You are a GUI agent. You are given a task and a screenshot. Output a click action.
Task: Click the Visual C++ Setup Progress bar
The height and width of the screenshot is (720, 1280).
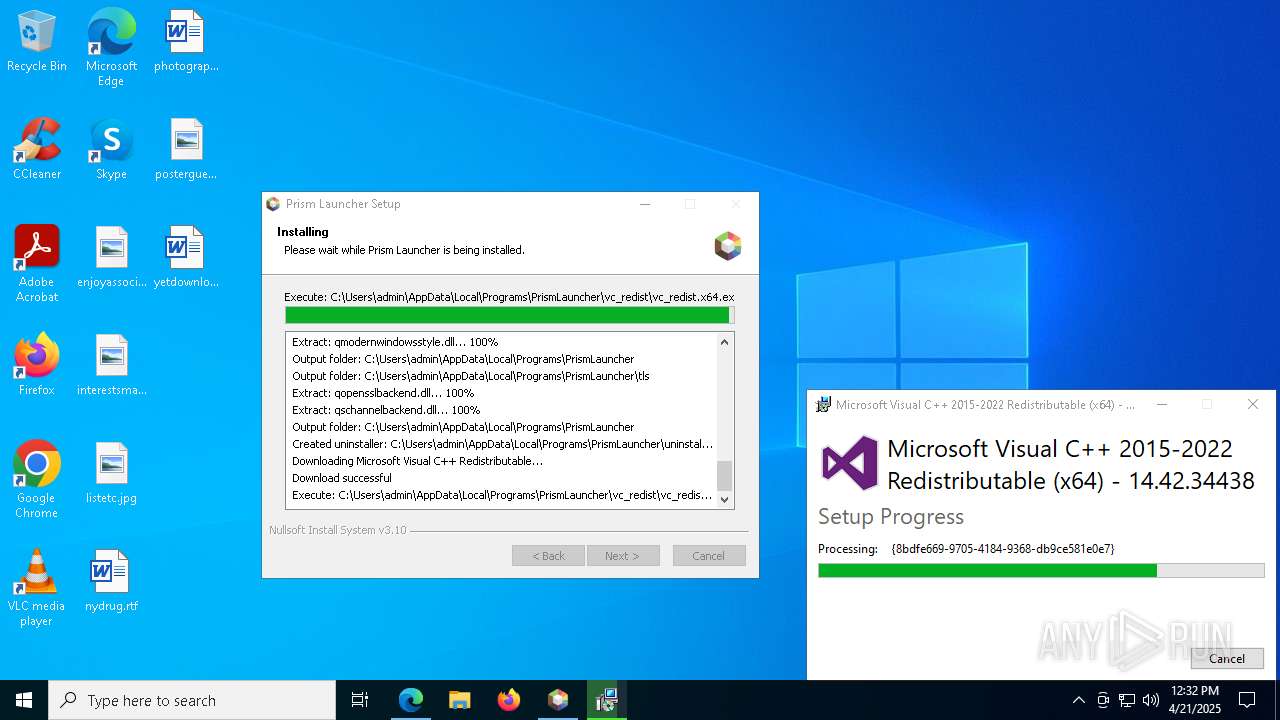tap(1041, 570)
